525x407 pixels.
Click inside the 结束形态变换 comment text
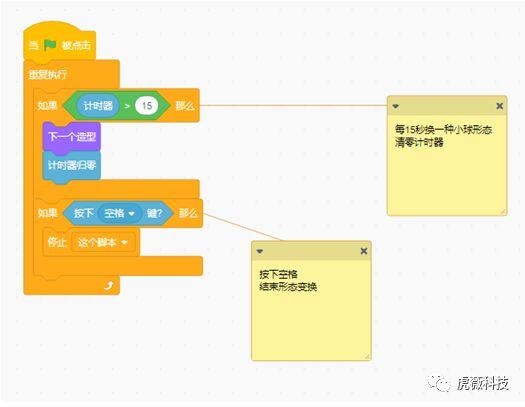tap(288, 287)
